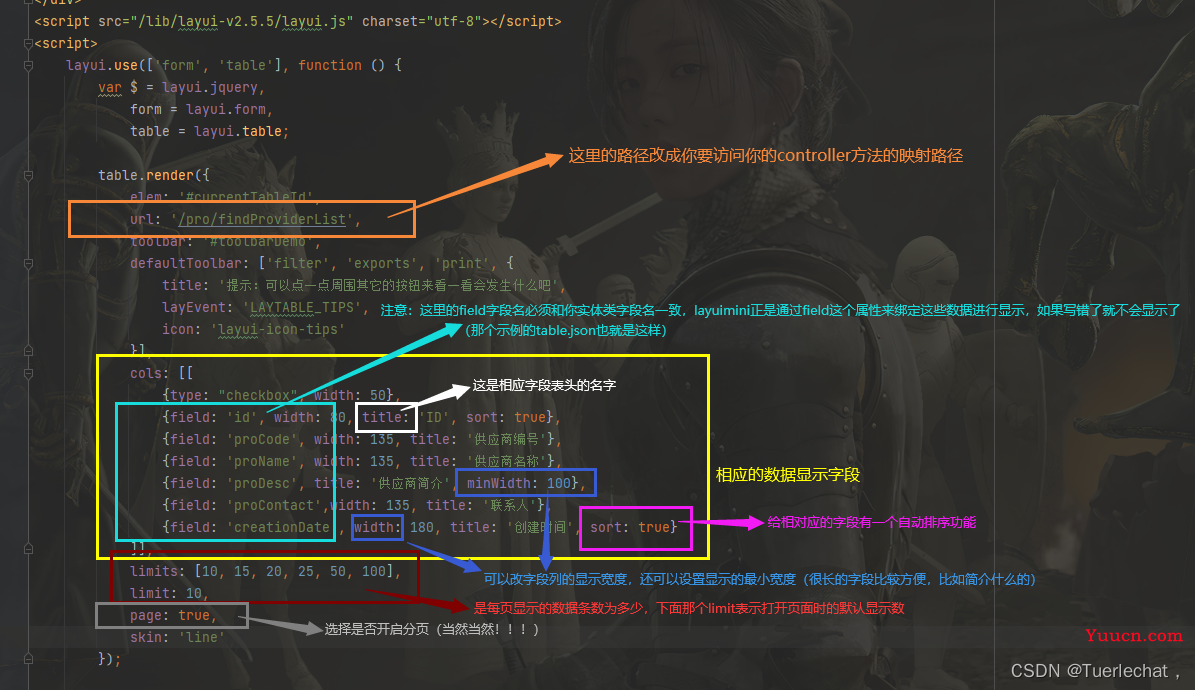
Task: Click the 'proDesc' field string
Action: click(261, 483)
